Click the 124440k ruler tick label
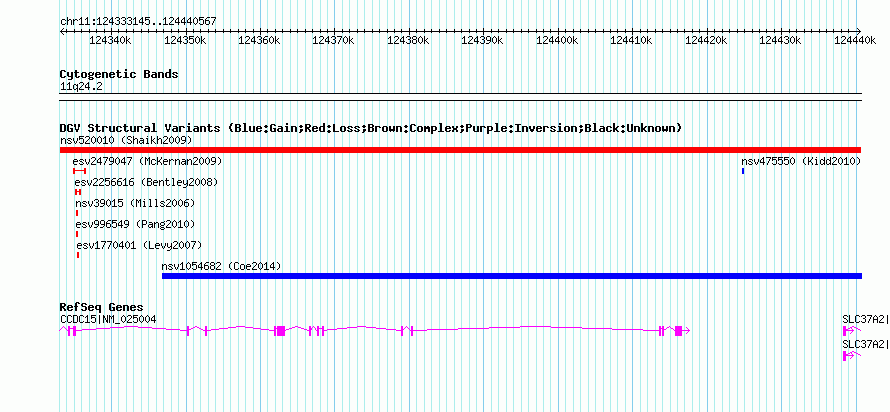The width and height of the screenshot is (890, 412). point(855,40)
